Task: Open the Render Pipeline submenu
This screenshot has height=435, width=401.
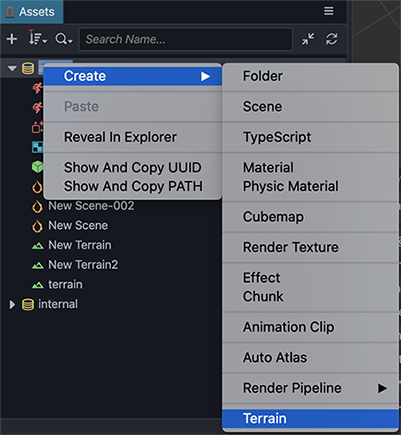Action: [310, 388]
